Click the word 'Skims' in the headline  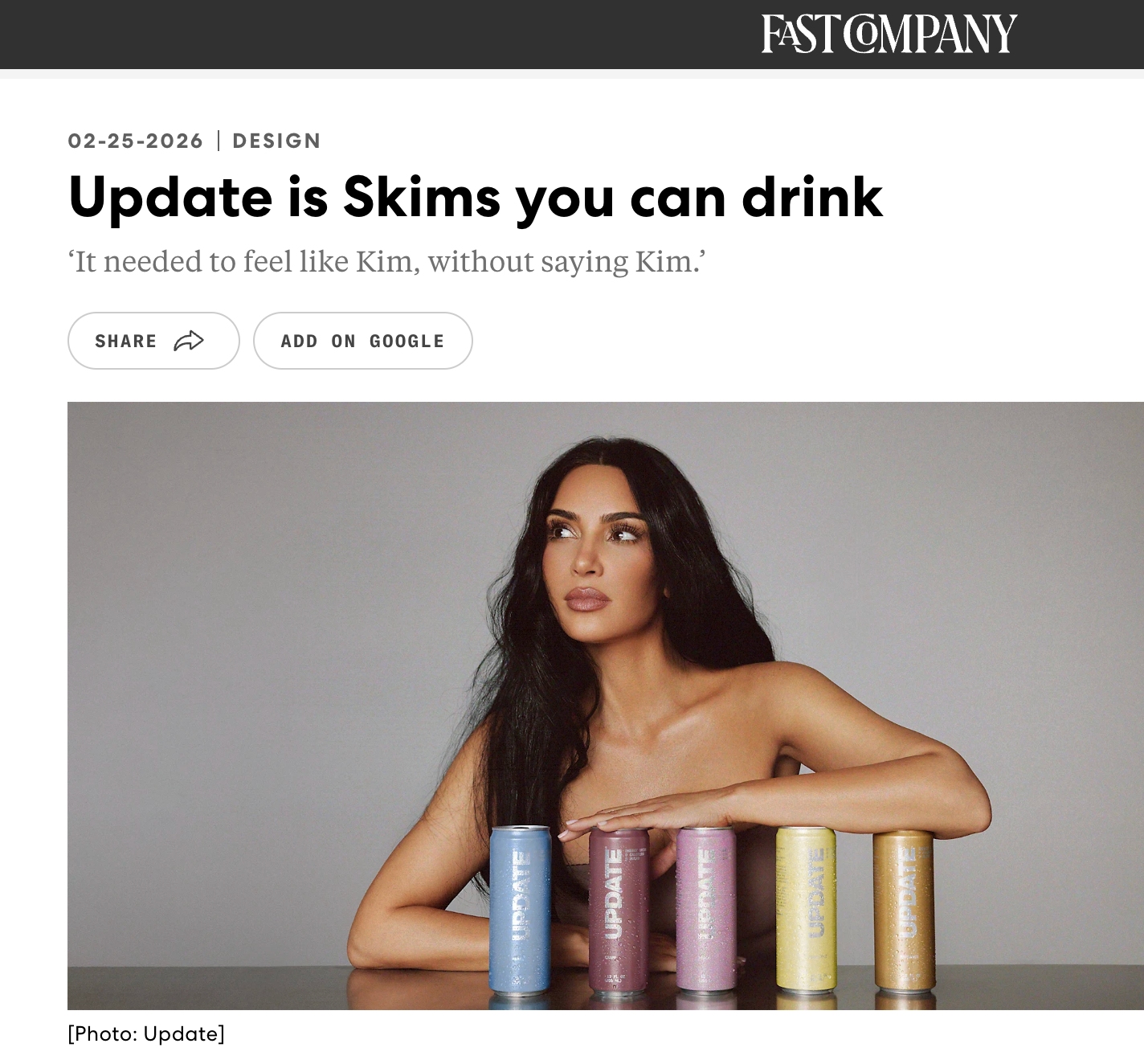click(422, 197)
